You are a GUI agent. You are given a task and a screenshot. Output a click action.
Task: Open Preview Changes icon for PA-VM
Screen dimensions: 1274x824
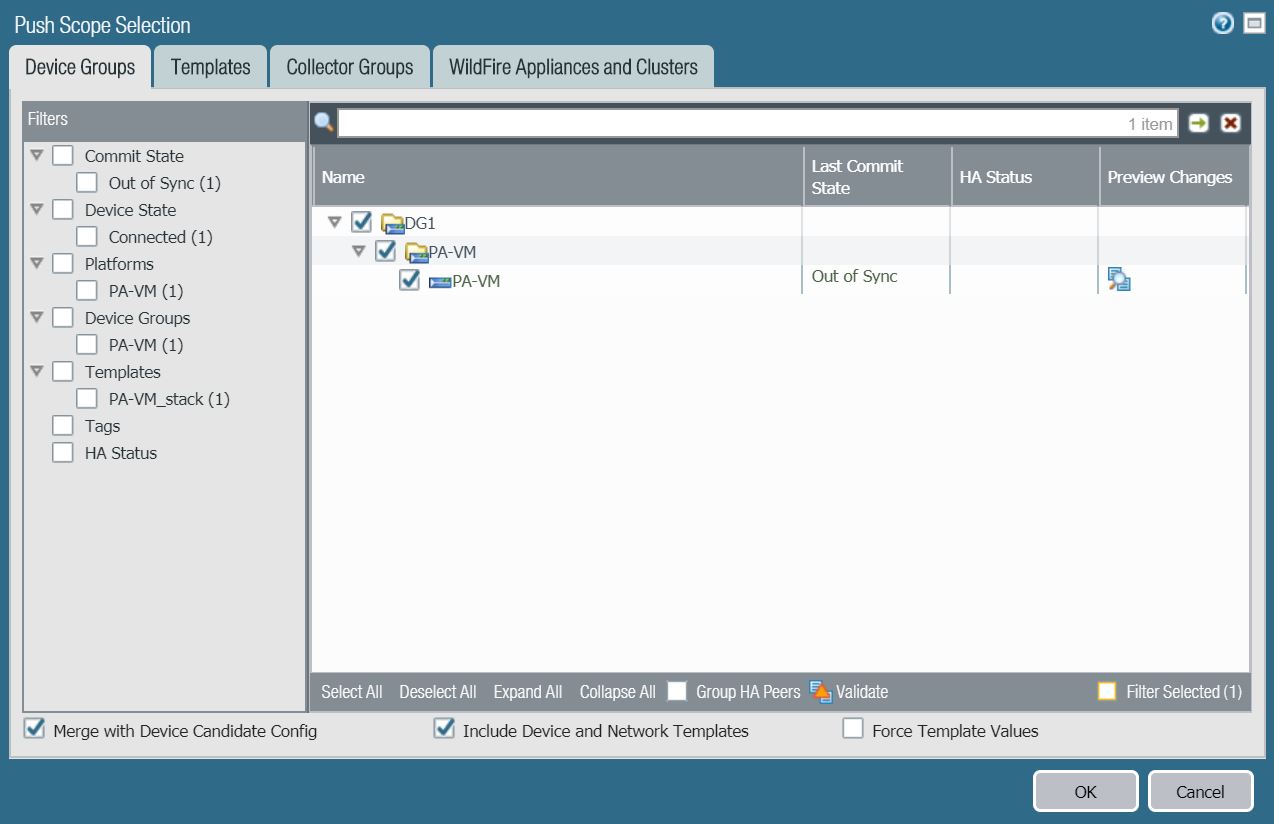(x=1119, y=279)
